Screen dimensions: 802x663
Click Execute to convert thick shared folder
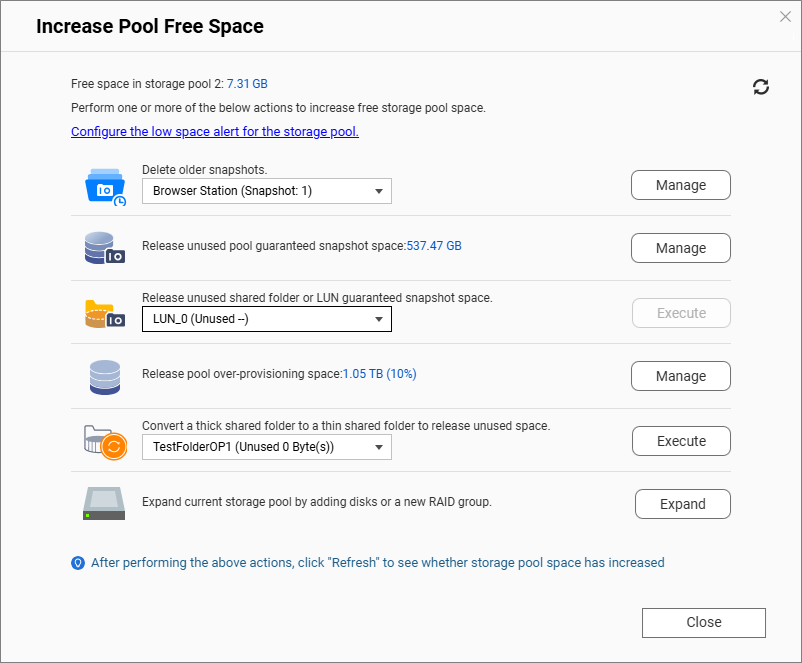click(x=681, y=441)
